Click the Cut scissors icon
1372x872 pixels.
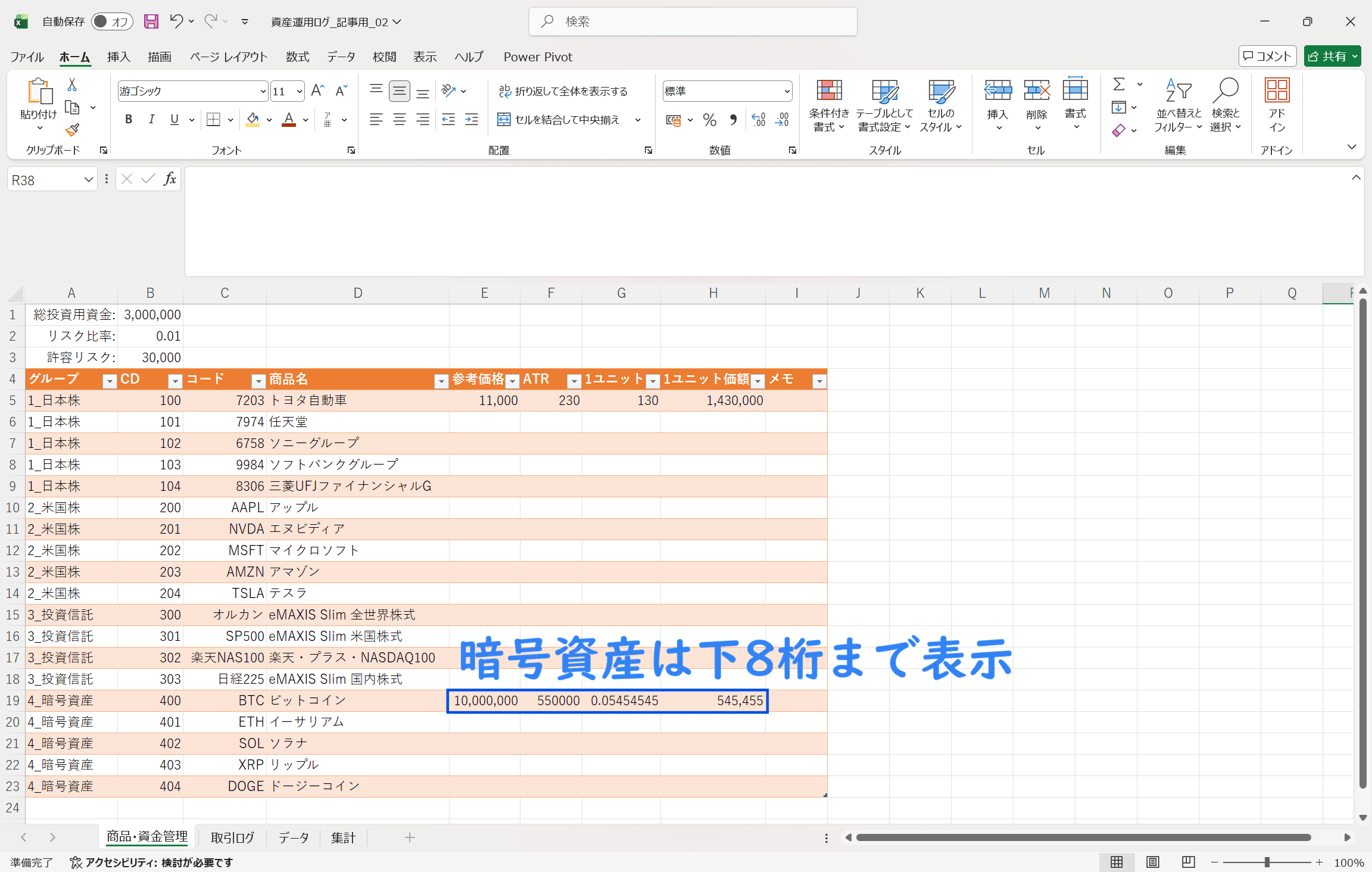coord(72,85)
